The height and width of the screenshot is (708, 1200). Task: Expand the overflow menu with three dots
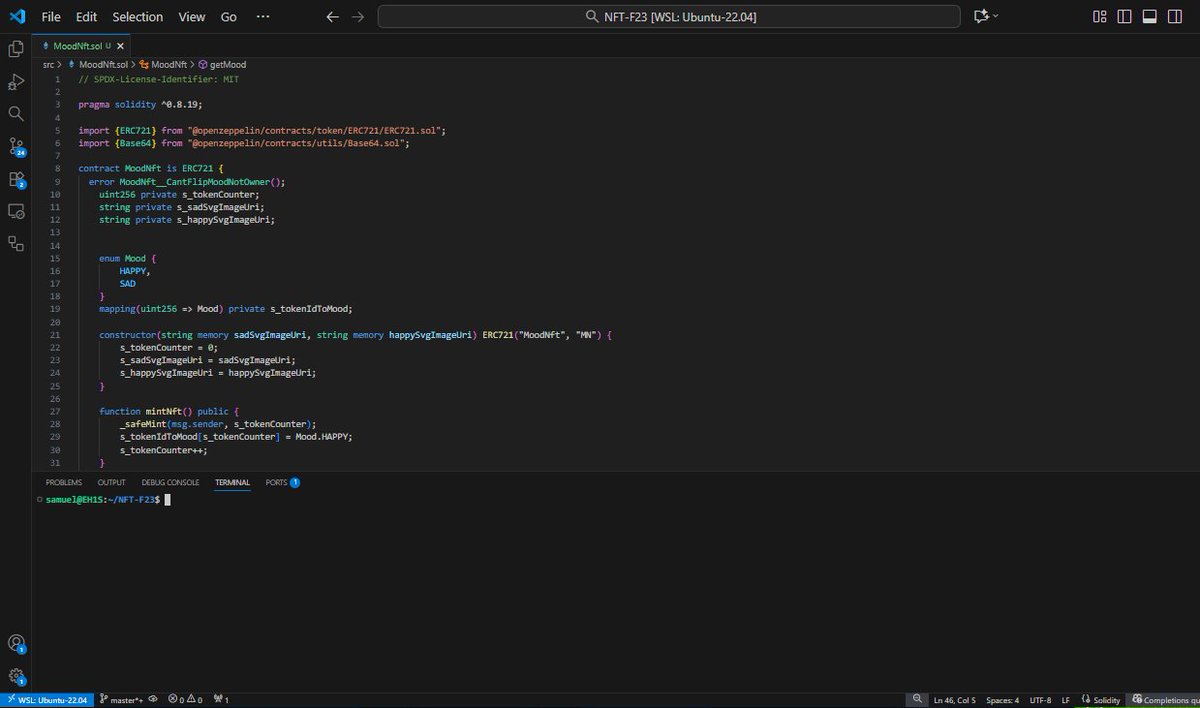tap(263, 17)
